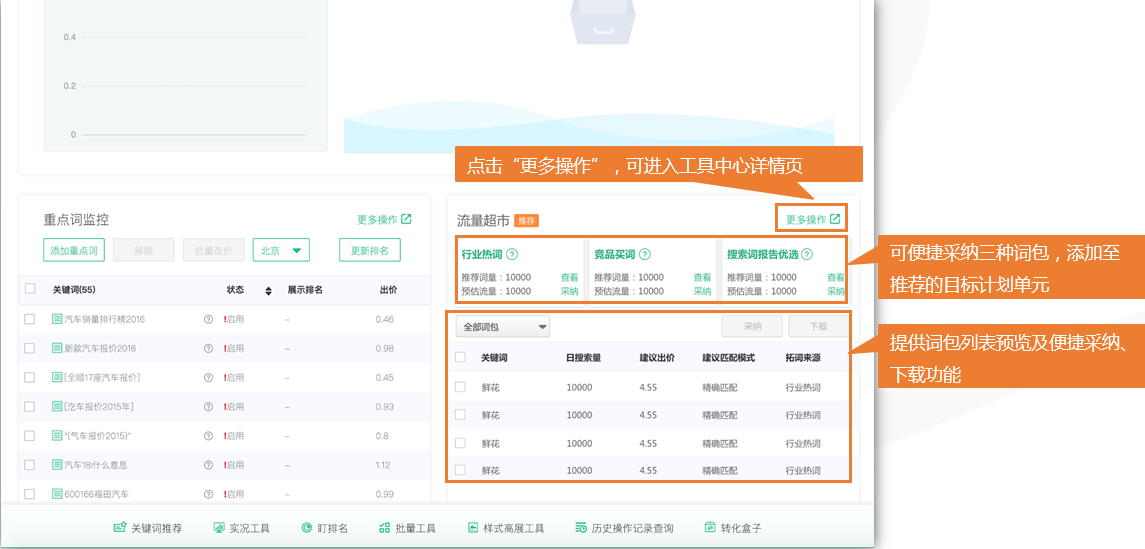Tick the checkbox for 汽车销量排行榜2016
This screenshot has height=549, width=1145.
click(30, 319)
